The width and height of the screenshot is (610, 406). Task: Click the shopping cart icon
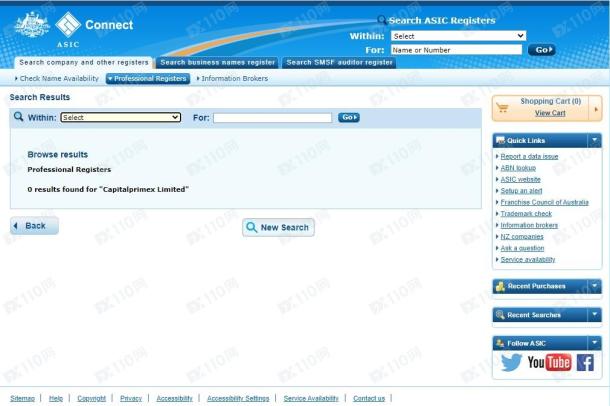click(x=502, y=108)
